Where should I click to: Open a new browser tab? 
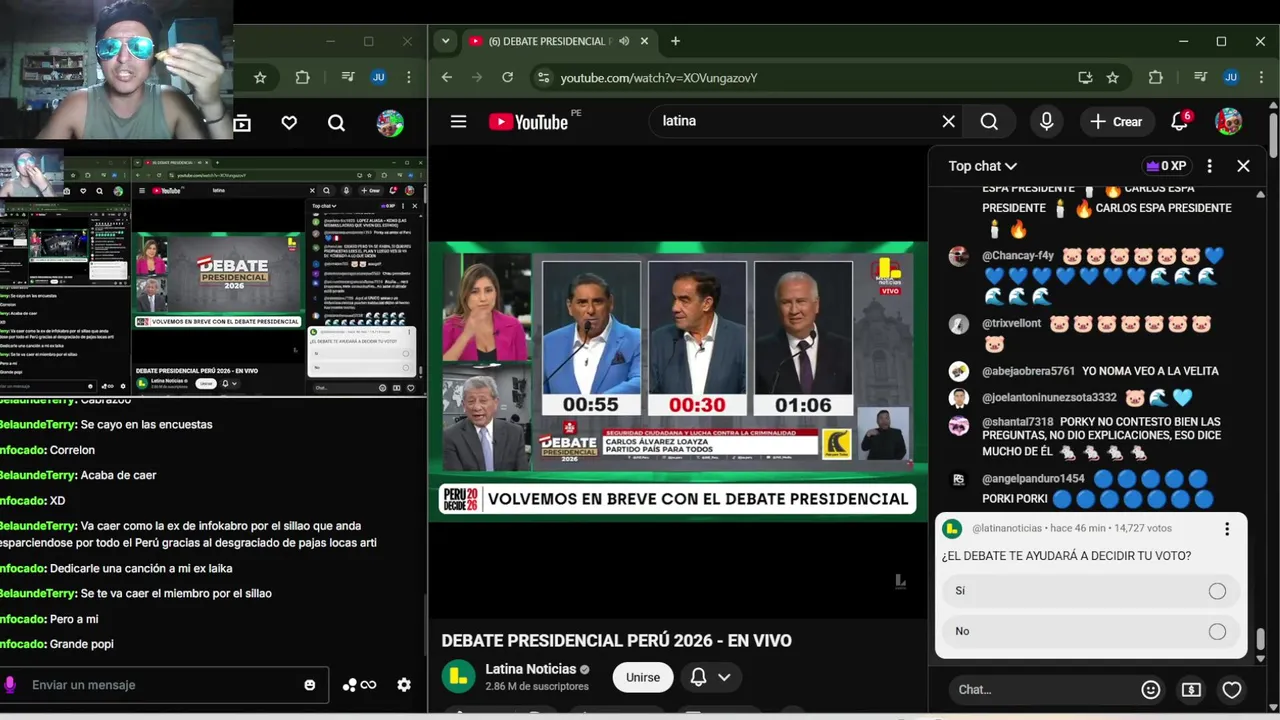[676, 41]
